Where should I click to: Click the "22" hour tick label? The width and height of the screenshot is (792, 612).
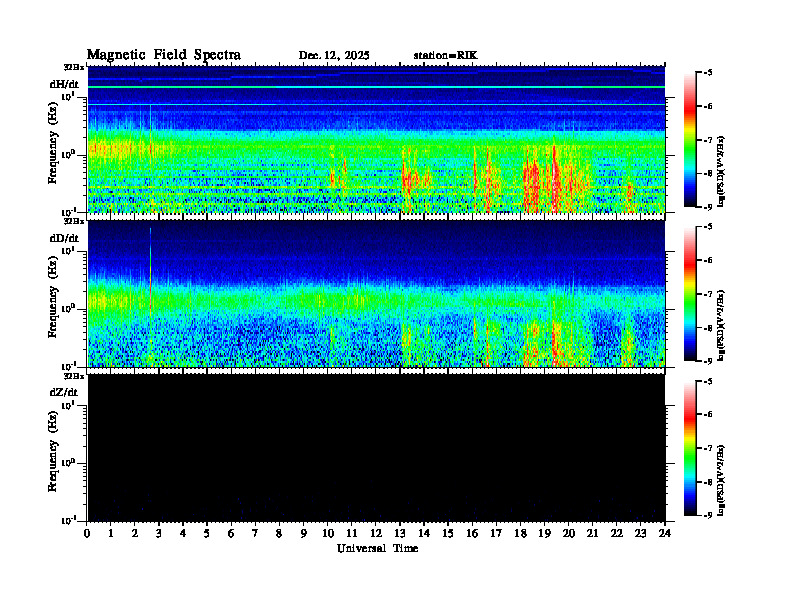click(x=617, y=534)
